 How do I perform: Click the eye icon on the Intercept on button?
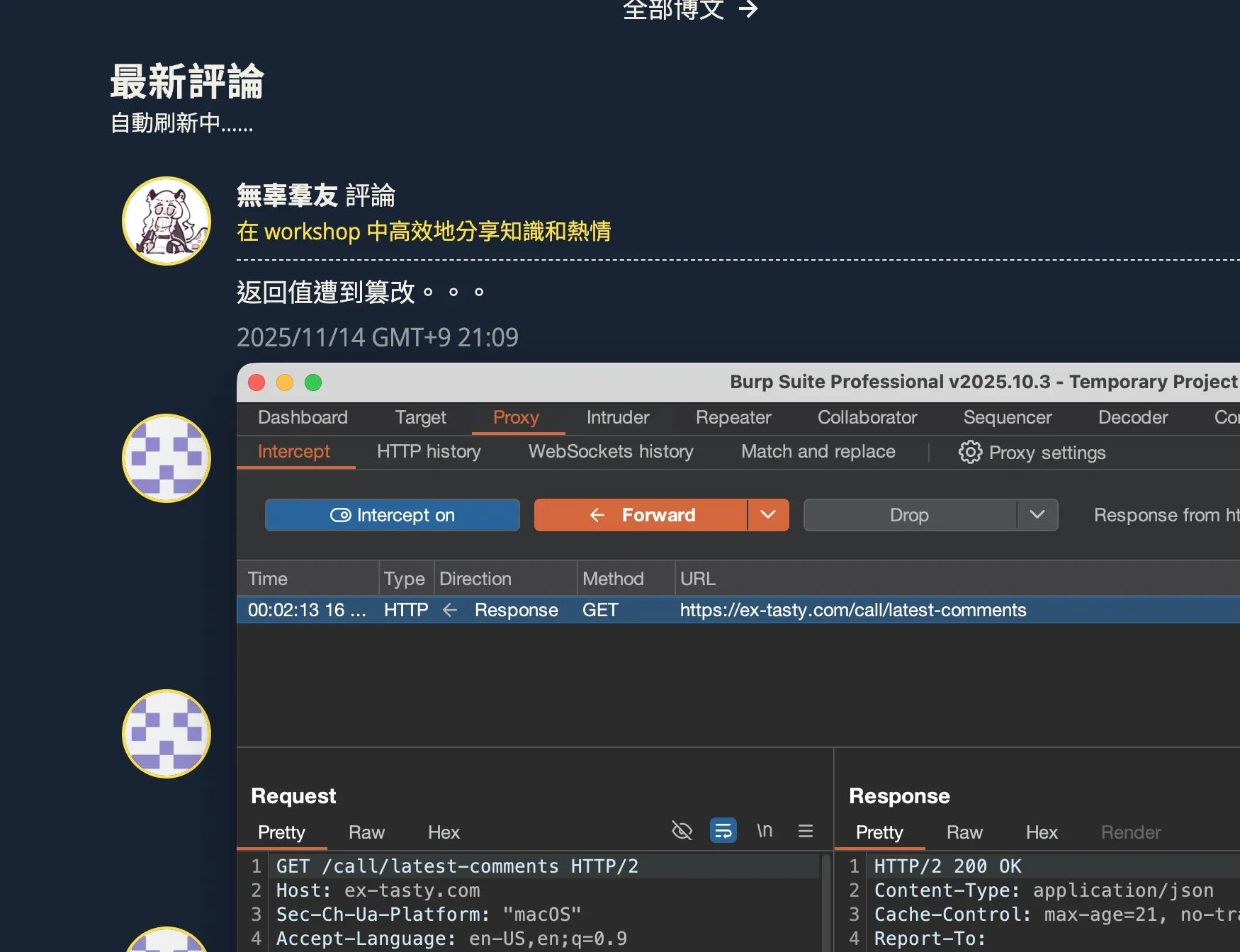342,515
